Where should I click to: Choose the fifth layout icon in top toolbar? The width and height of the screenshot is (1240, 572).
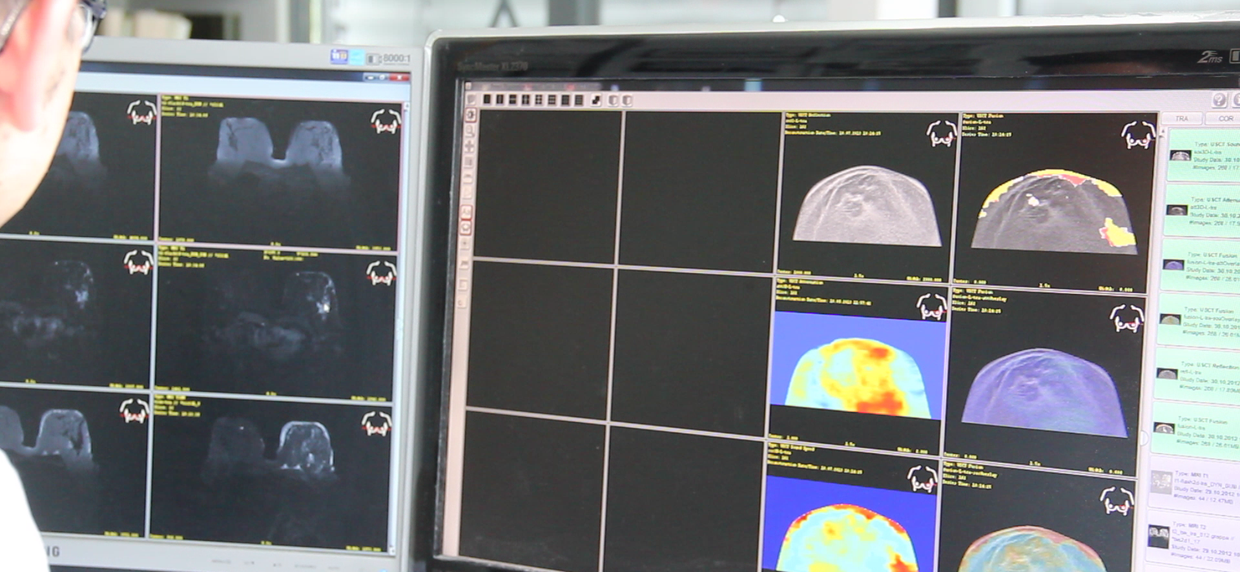[x=539, y=99]
